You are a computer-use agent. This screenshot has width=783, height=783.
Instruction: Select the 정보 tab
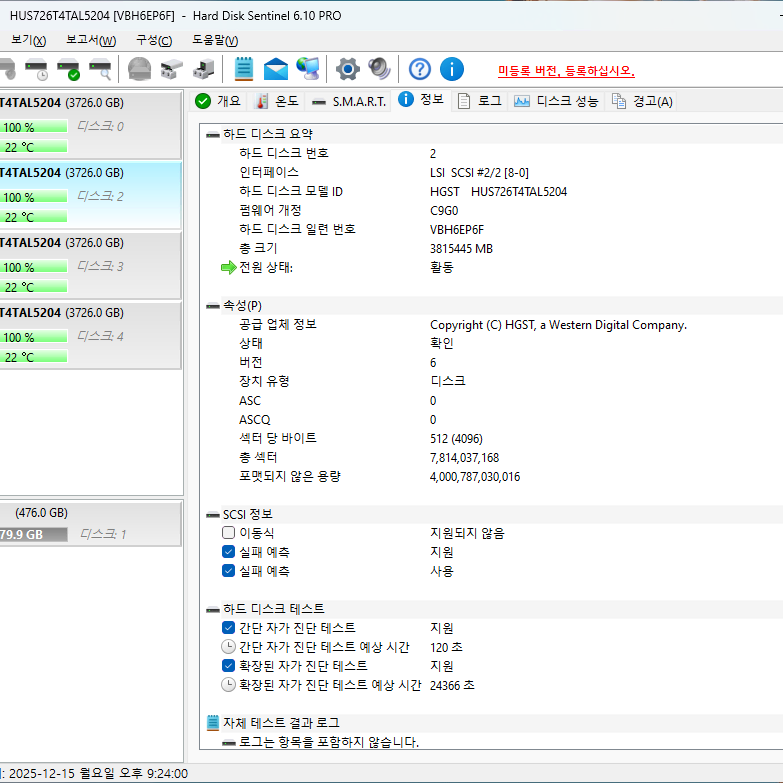(x=420, y=99)
